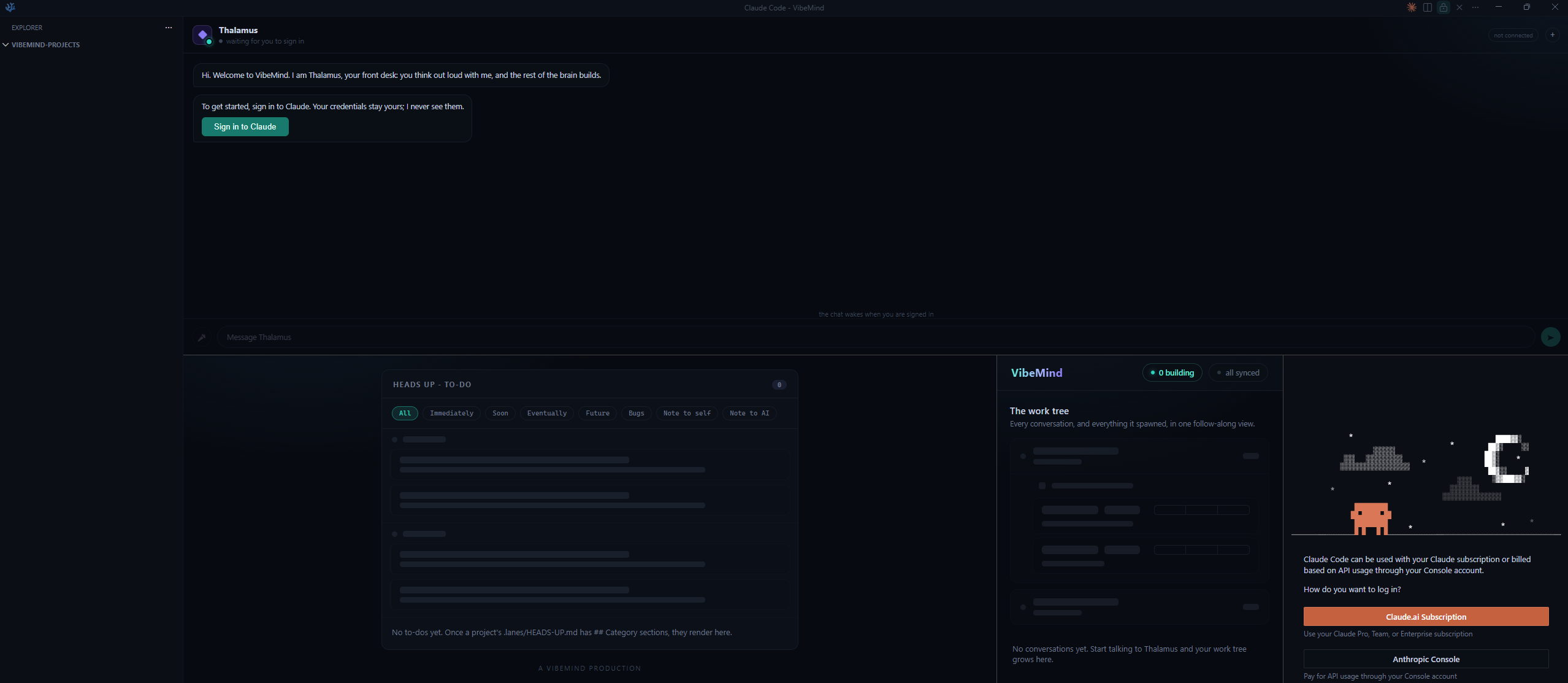Click the 'How do you want to log in?' text
Viewport: 1568px width, 683px height.
point(1352,589)
